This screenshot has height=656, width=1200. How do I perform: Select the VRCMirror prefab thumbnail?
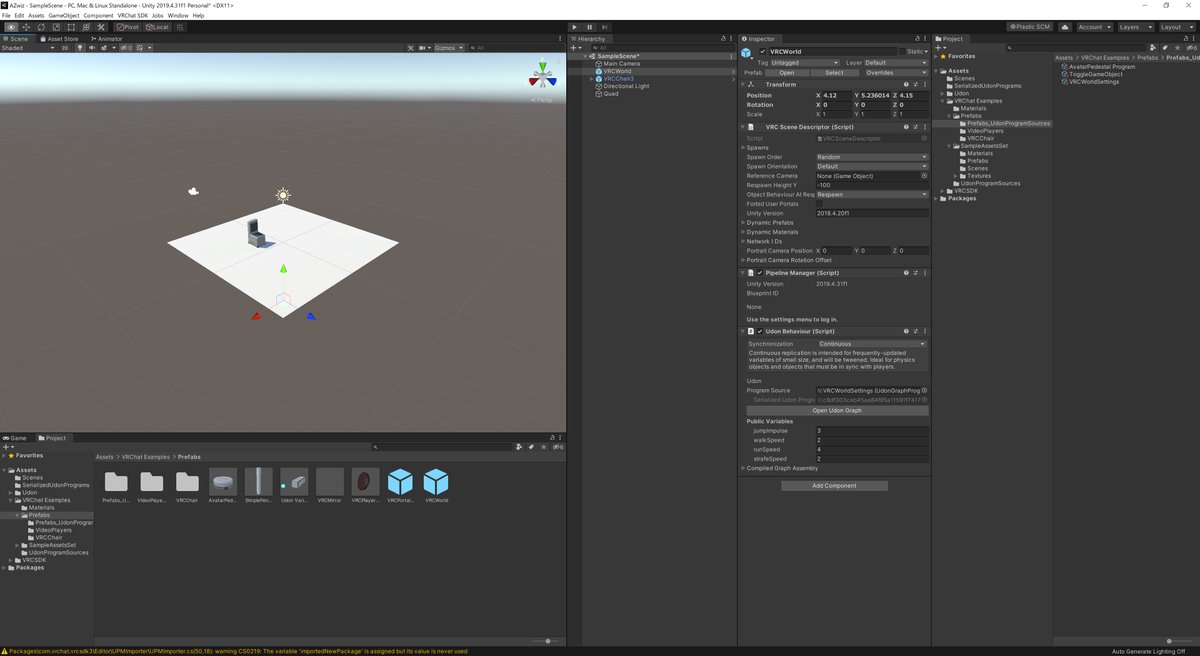click(x=329, y=486)
